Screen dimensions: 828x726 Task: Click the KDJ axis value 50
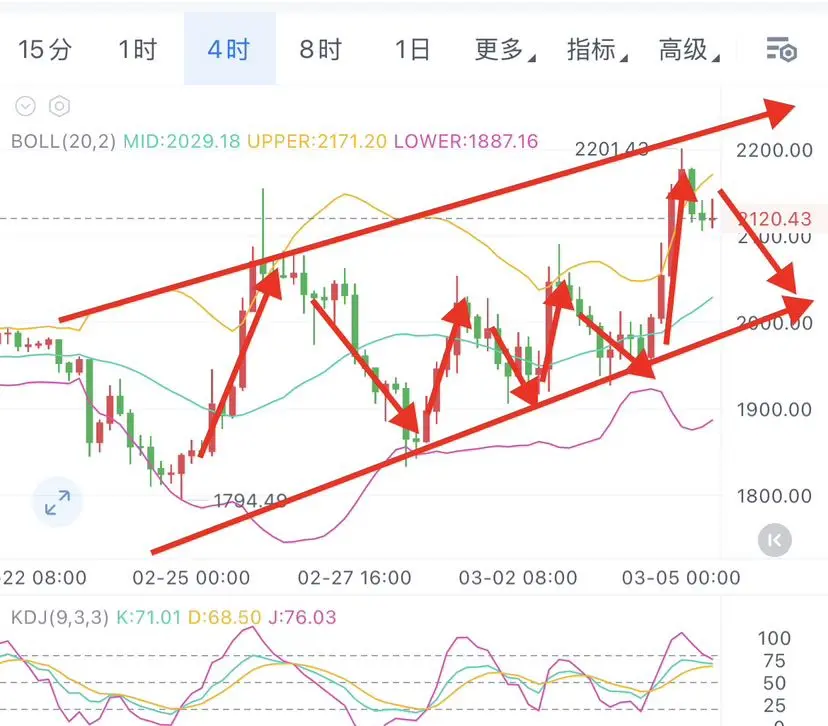774,683
